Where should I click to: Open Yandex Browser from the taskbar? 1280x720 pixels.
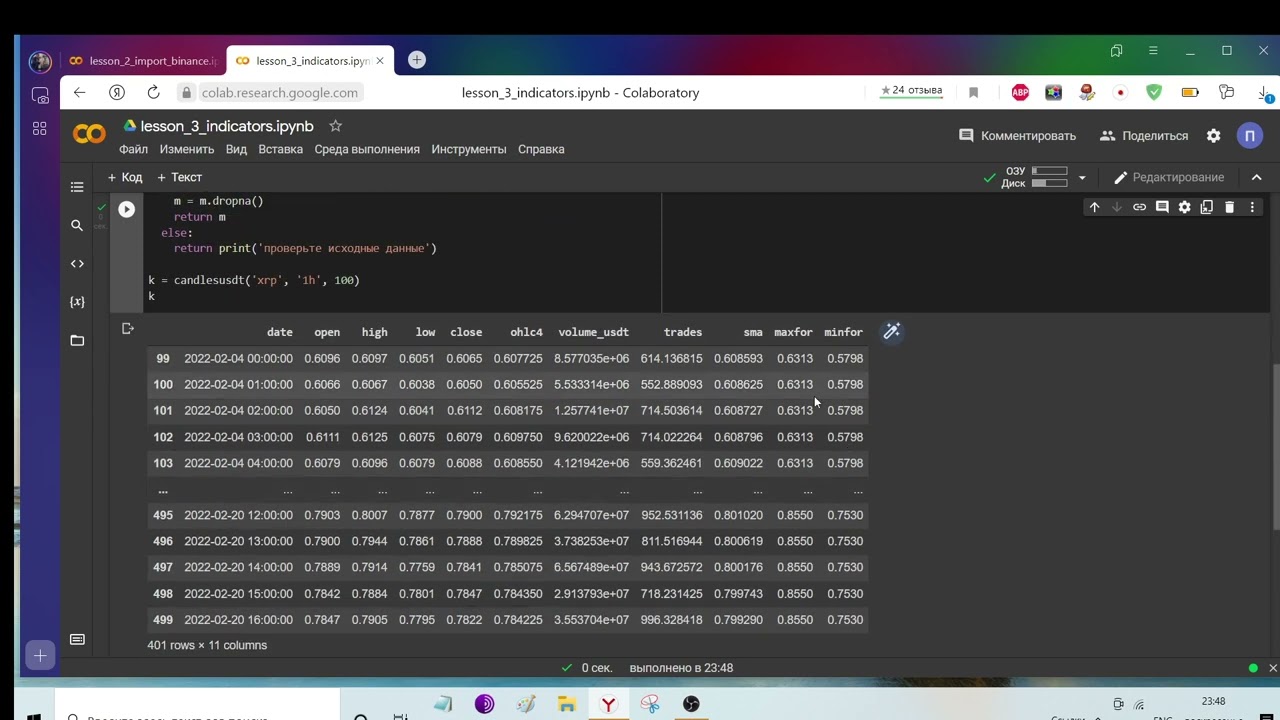pyautogui.click(x=608, y=705)
